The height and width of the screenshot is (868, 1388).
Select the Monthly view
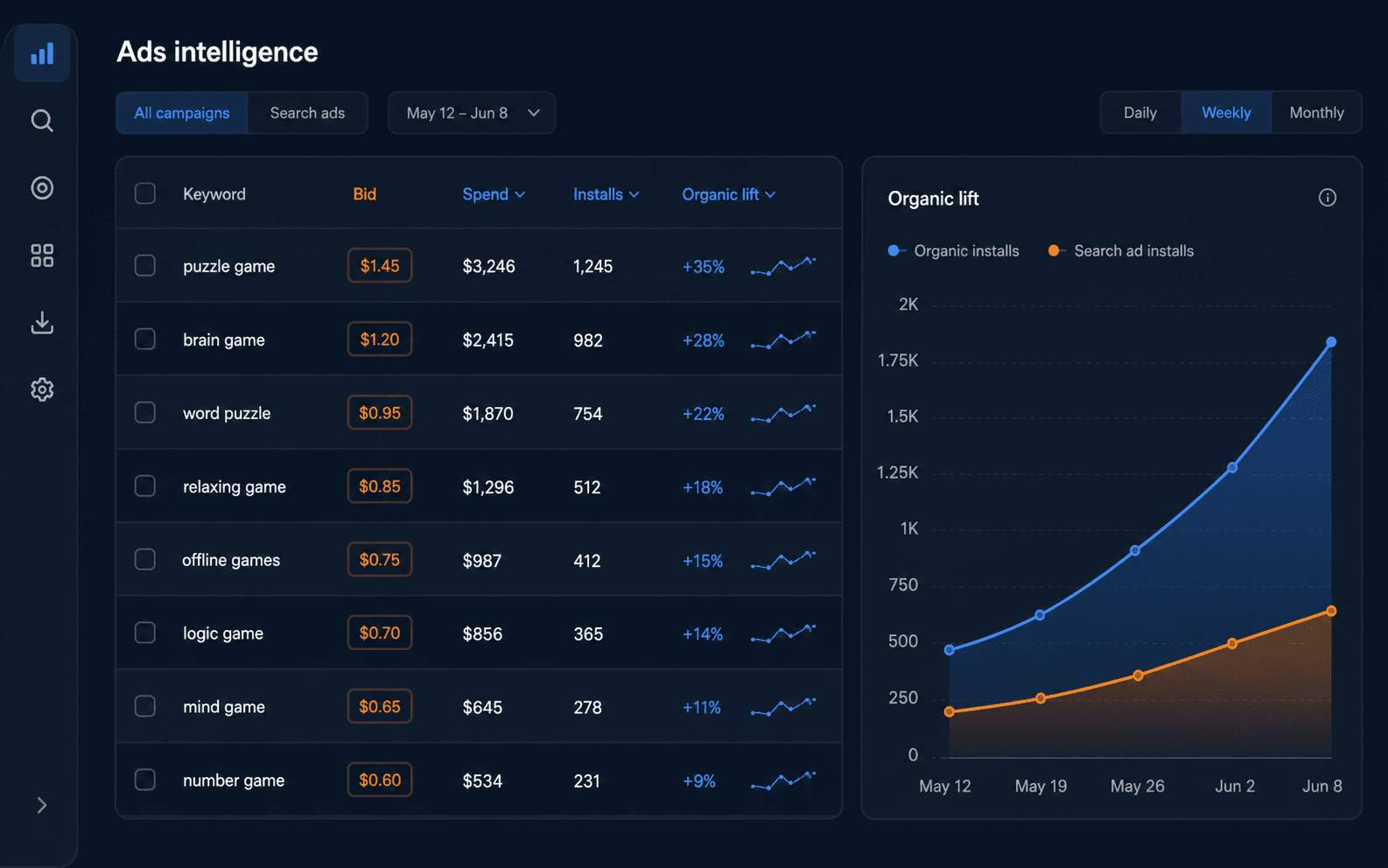[x=1316, y=113]
